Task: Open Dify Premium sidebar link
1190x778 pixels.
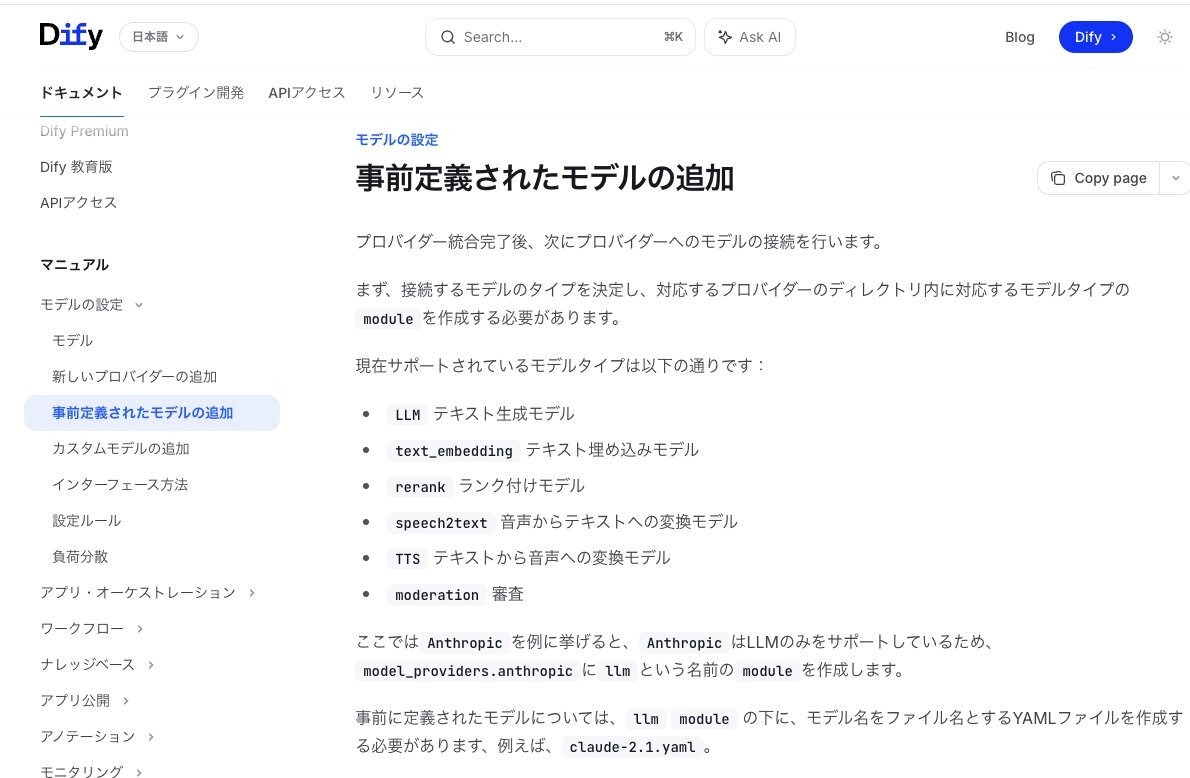Action: [x=84, y=131]
